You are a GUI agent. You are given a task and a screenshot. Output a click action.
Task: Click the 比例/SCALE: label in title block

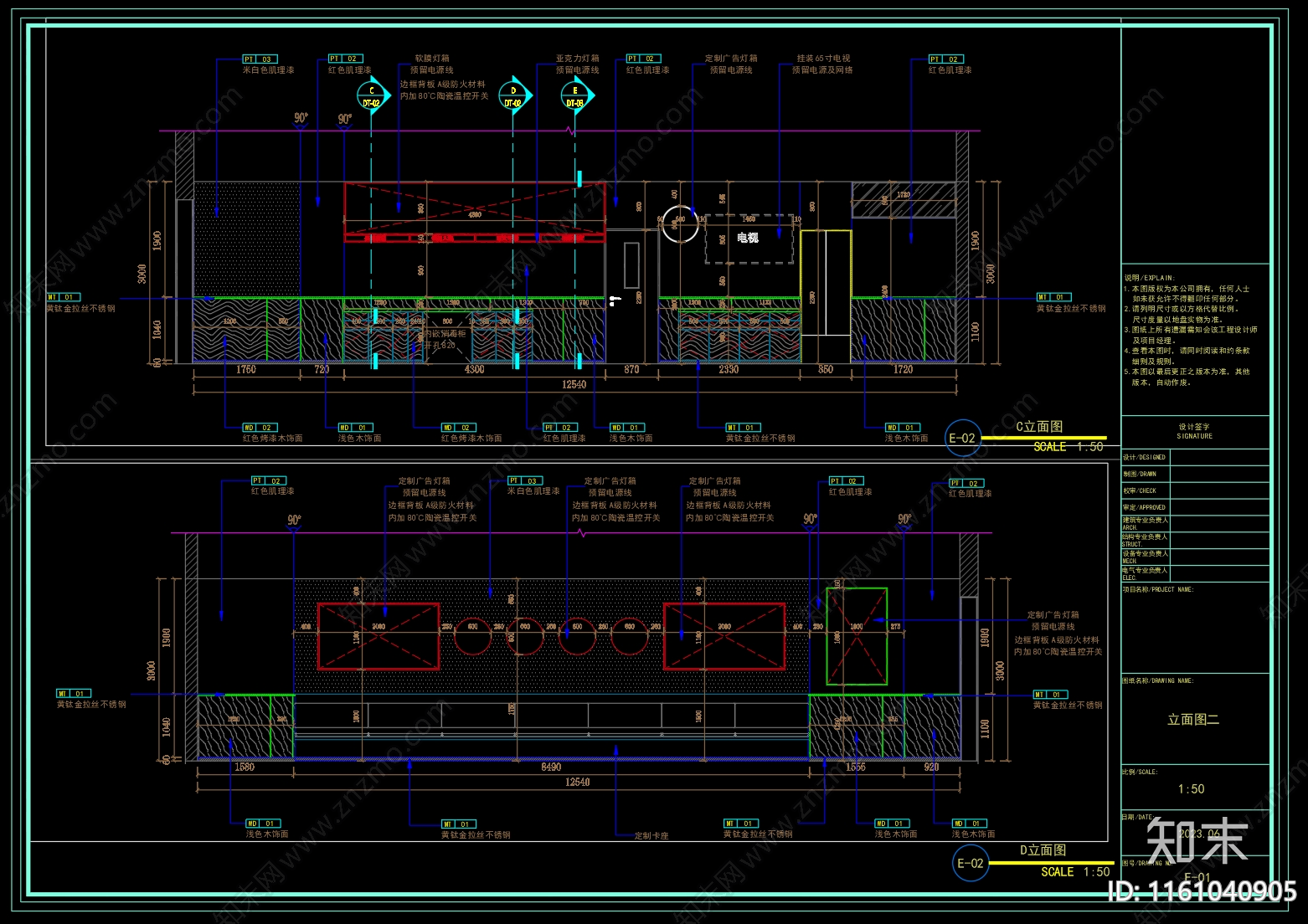click(1141, 773)
